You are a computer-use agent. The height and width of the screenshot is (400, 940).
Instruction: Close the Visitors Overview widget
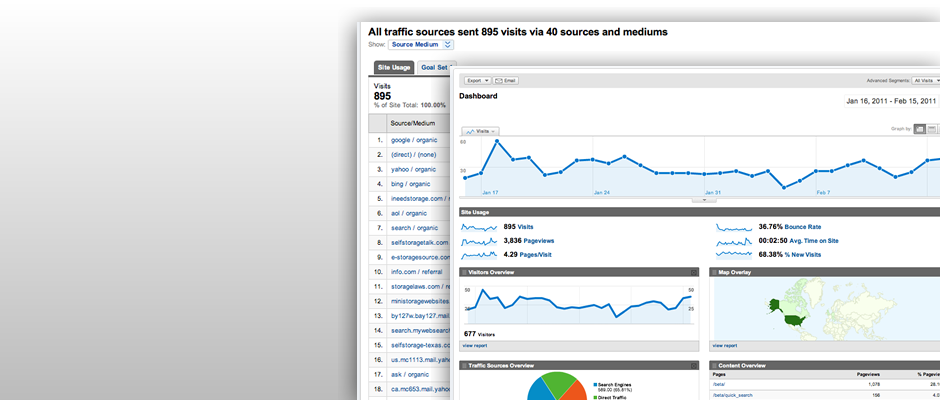click(694, 273)
